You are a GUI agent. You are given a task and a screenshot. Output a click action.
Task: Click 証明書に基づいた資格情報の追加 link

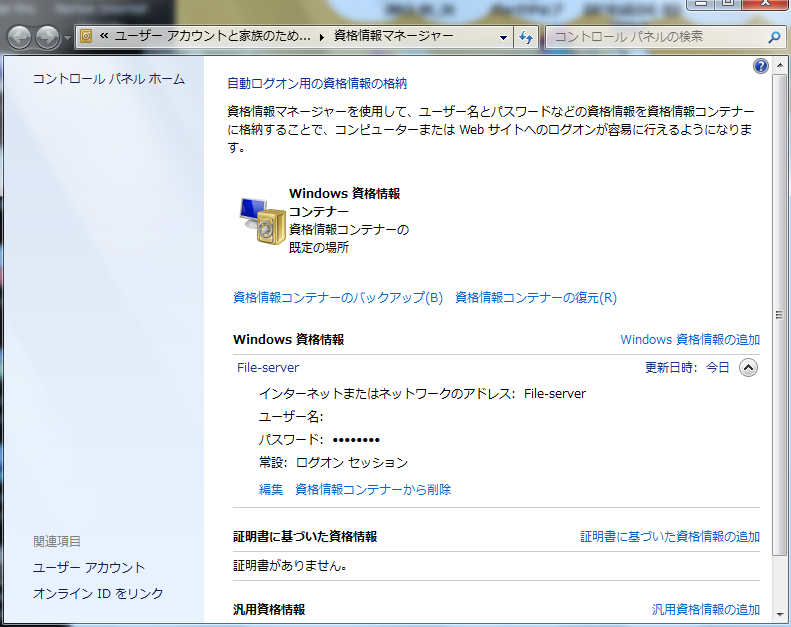point(670,537)
